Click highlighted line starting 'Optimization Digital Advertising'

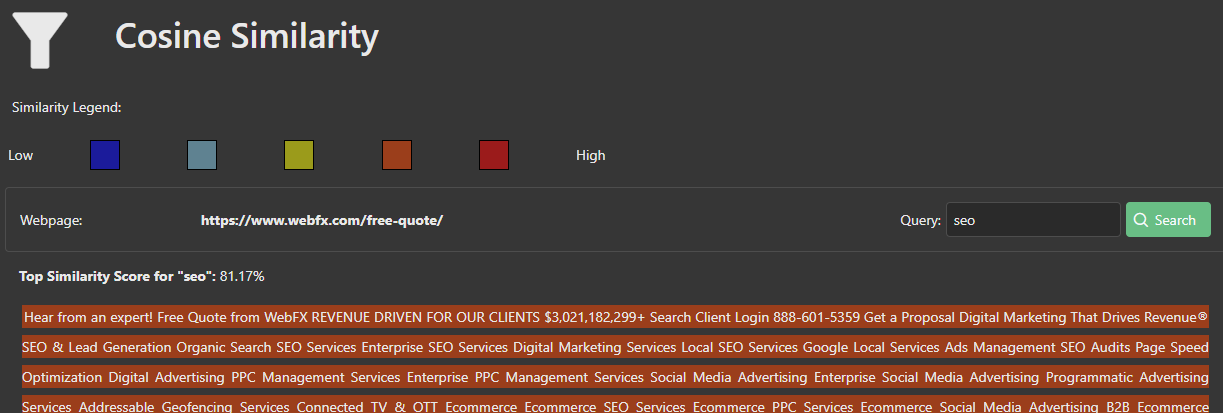(615, 377)
